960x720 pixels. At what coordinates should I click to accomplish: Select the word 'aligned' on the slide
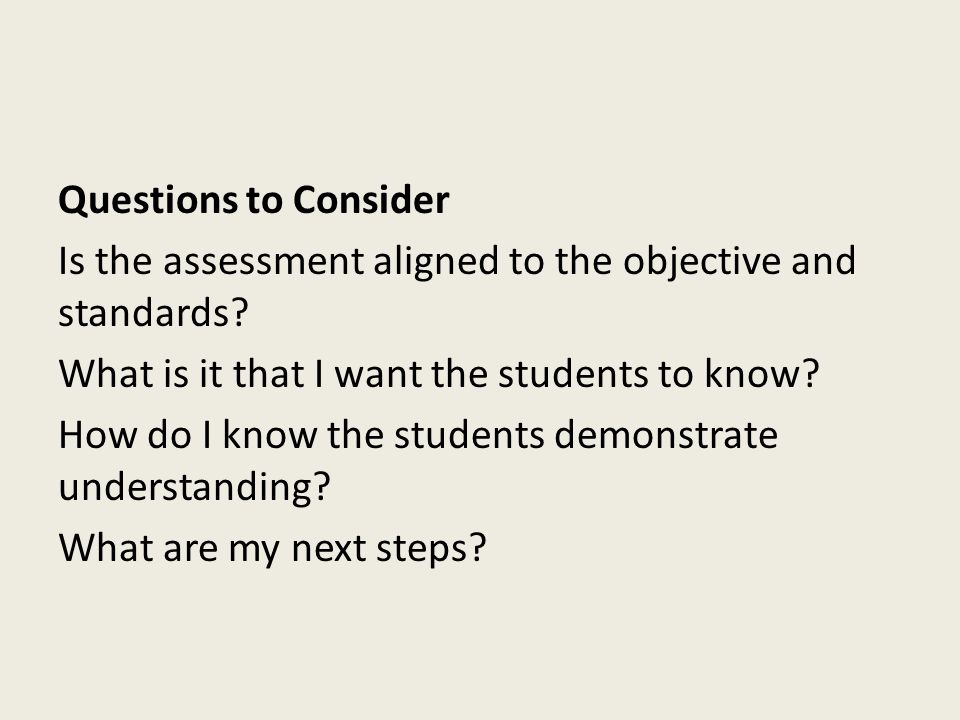436,263
